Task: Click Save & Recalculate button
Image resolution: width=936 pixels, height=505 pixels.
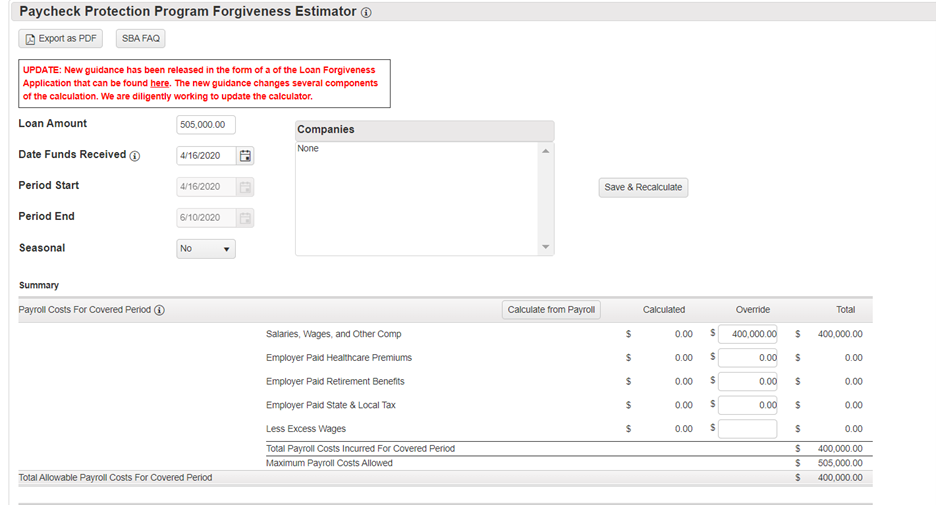Action: [x=643, y=187]
